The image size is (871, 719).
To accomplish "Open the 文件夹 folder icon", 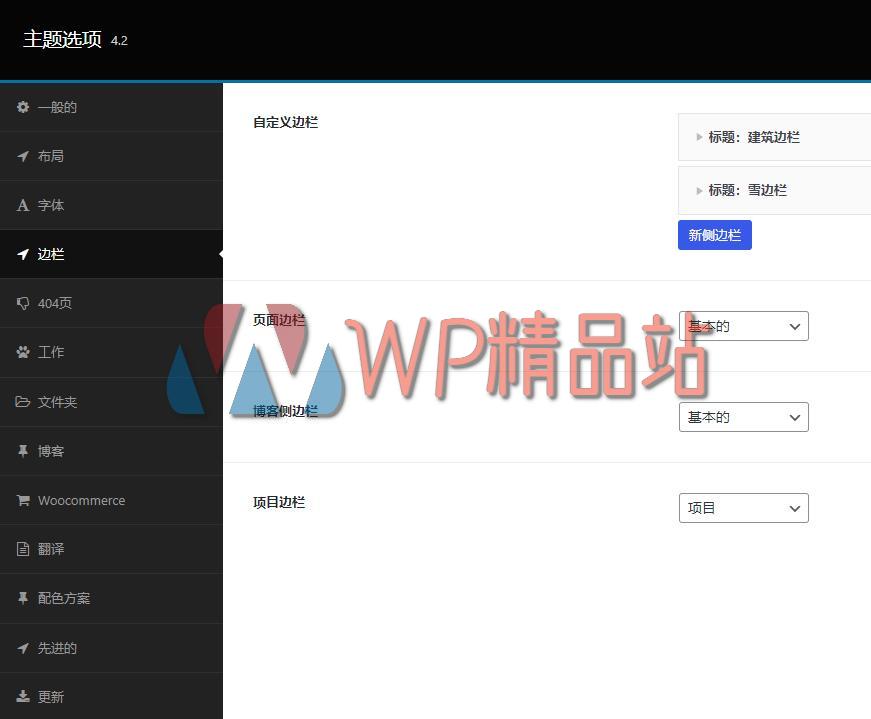I will point(22,401).
